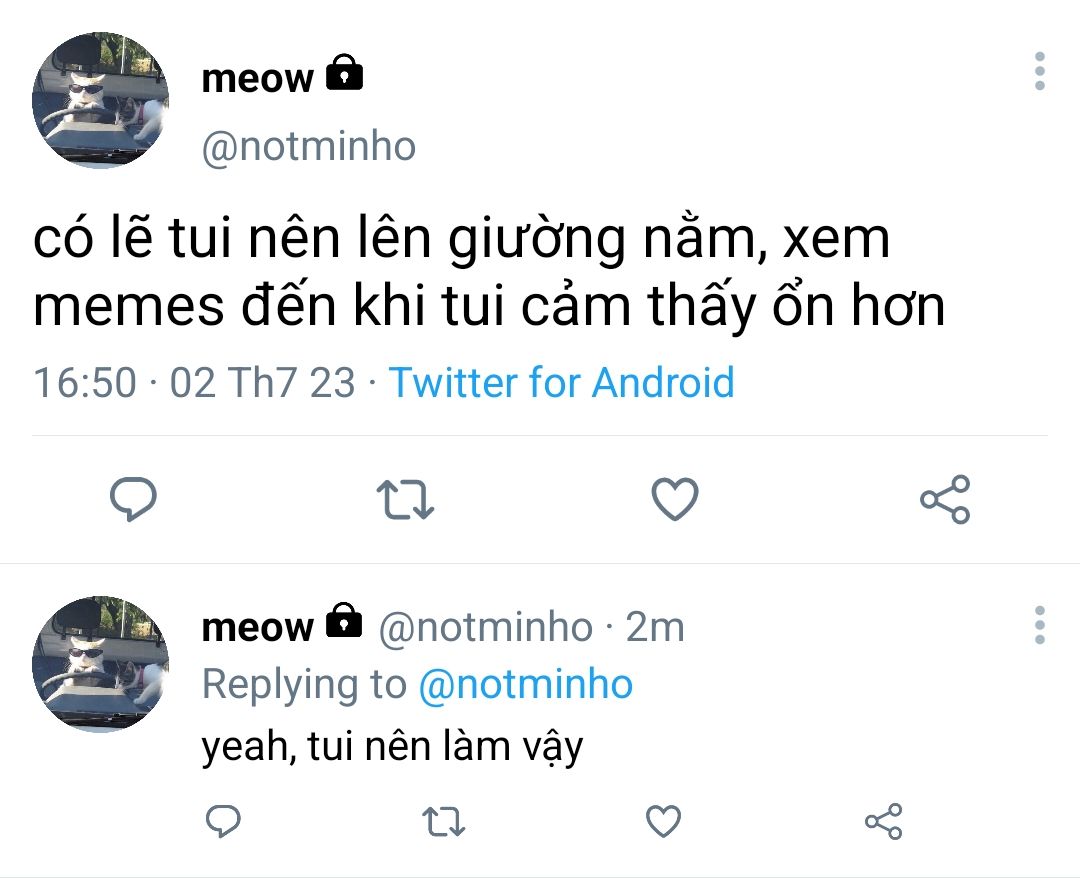Image resolution: width=1080 pixels, height=878 pixels.
Task: Retweet the main tweet
Action: click(404, 499)
